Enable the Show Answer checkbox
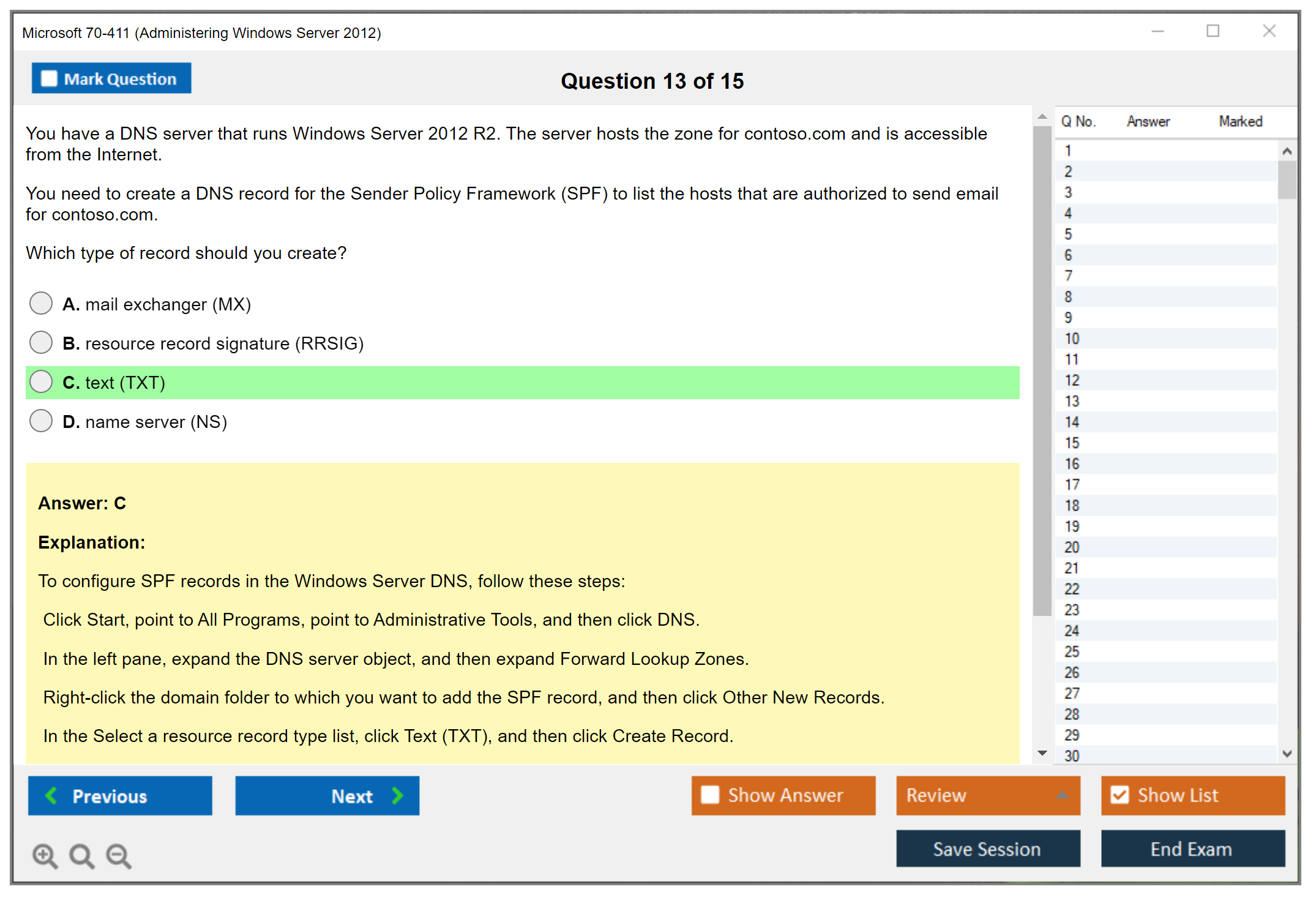1316x900 pixels. (x=710, y=795)
